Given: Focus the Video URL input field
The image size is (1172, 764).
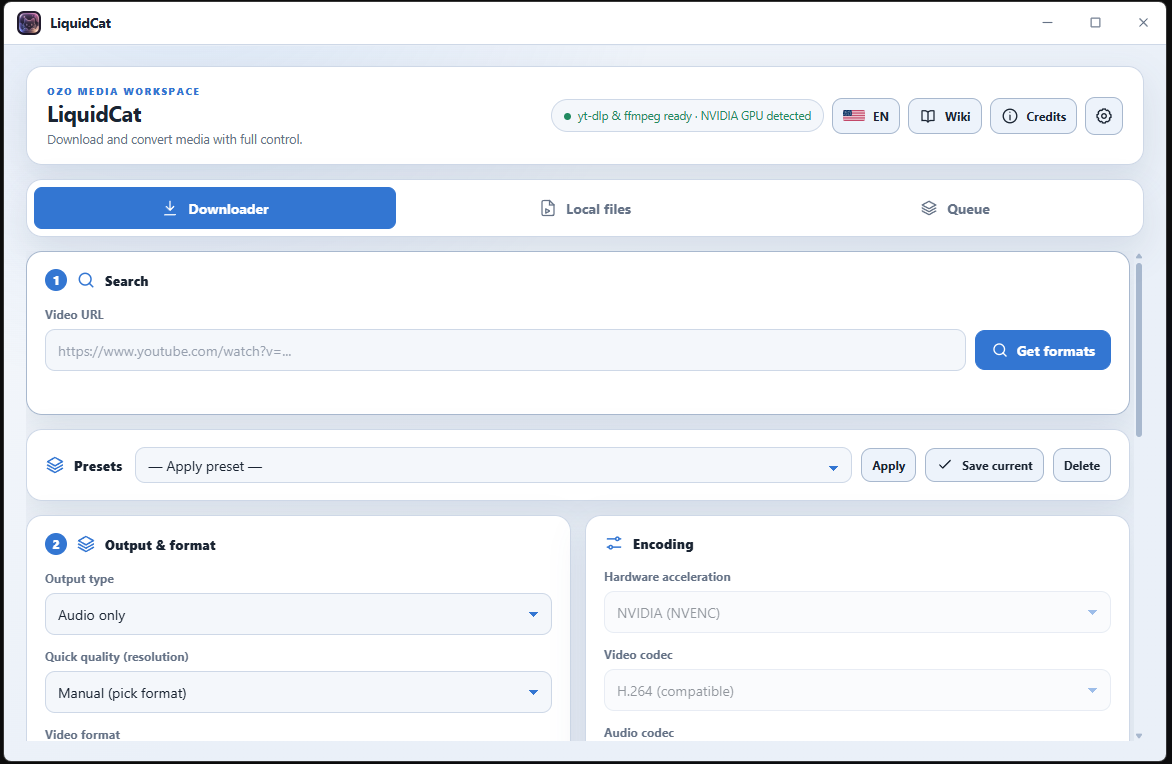Looking at the screenshot, I should coord(505,350).
